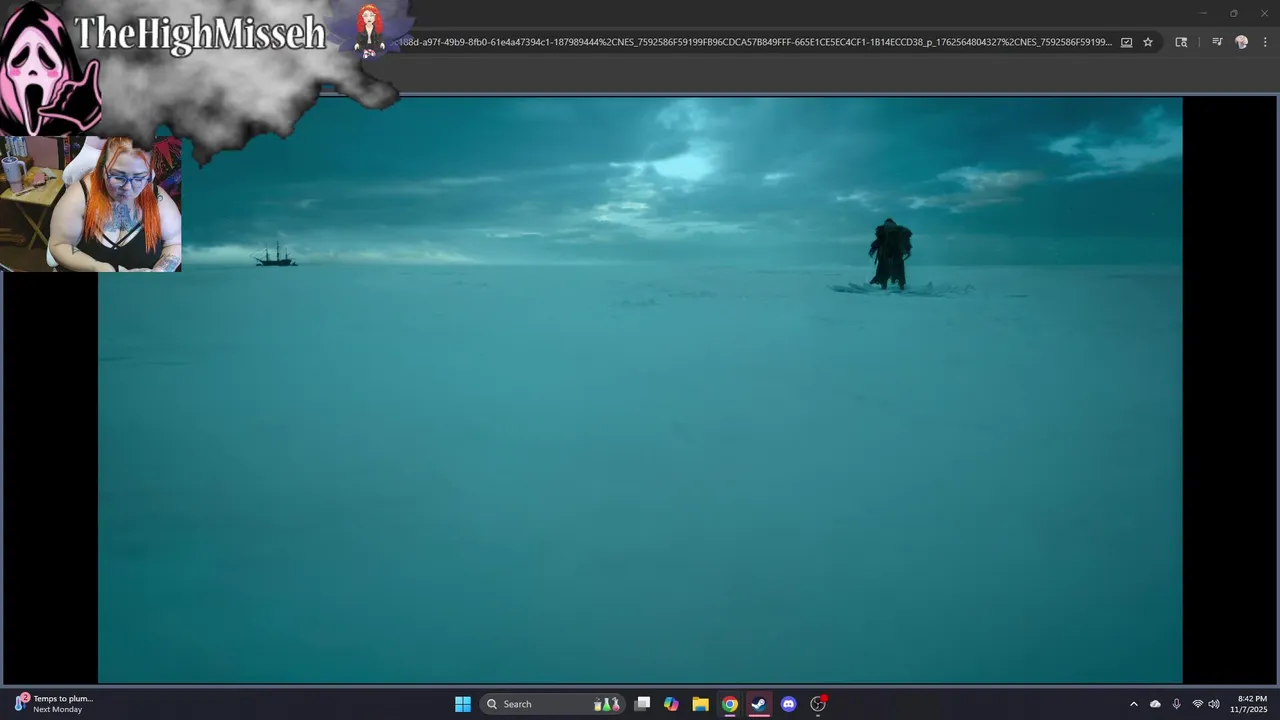Bookmark this page with the star icon
The width and height of the screenshot is (1280, 720).
point(1148,42)
